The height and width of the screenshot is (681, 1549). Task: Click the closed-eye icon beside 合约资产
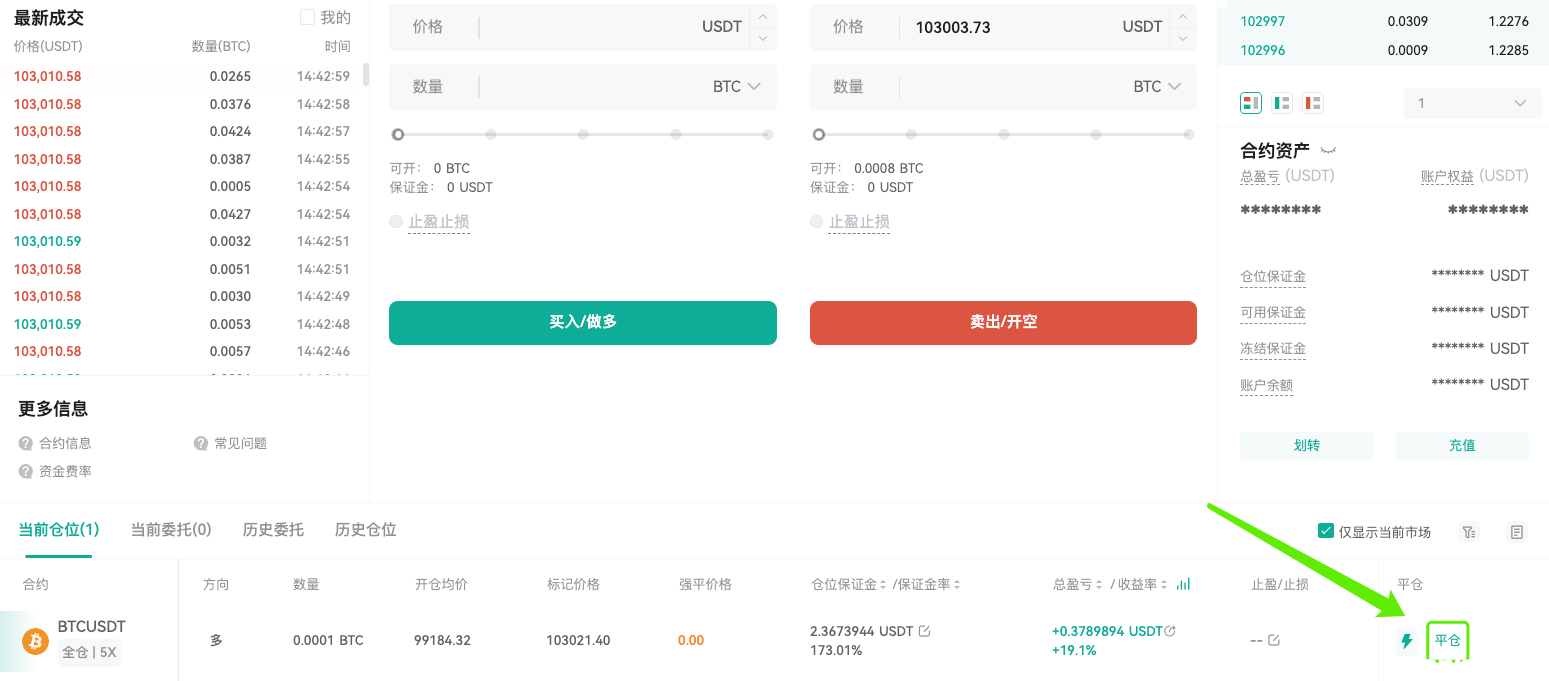1328,151
